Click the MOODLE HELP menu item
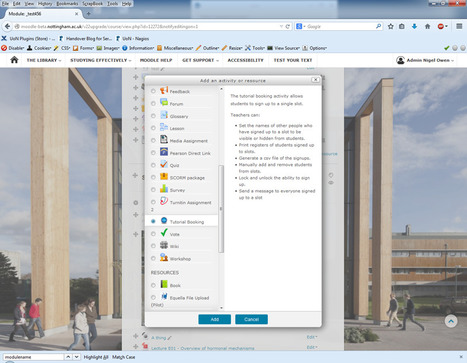Screen dimensions: 467x363 pyautogui.click(x=156, y=60)
